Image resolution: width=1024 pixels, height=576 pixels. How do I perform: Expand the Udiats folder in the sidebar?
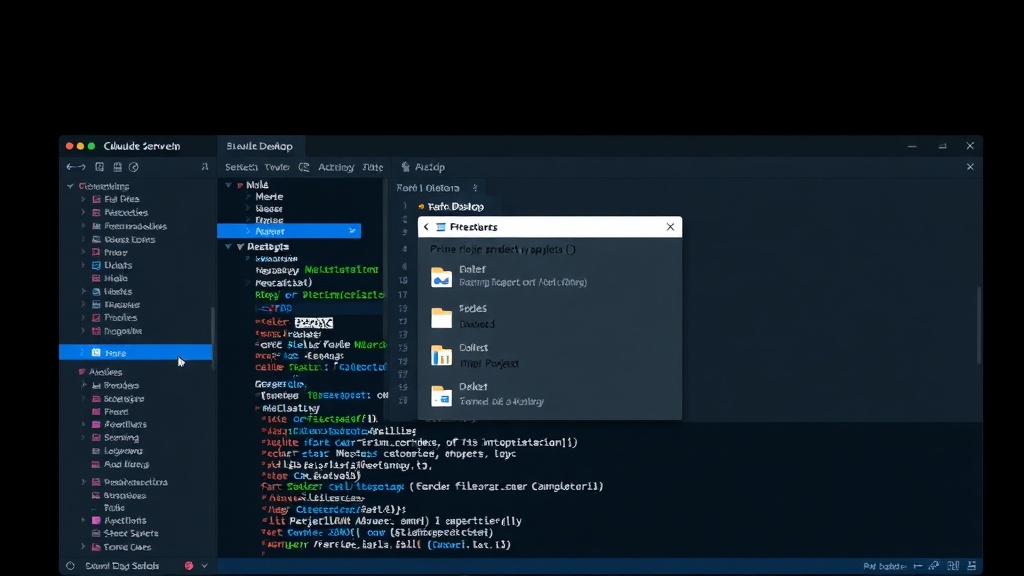click(83, 265)
